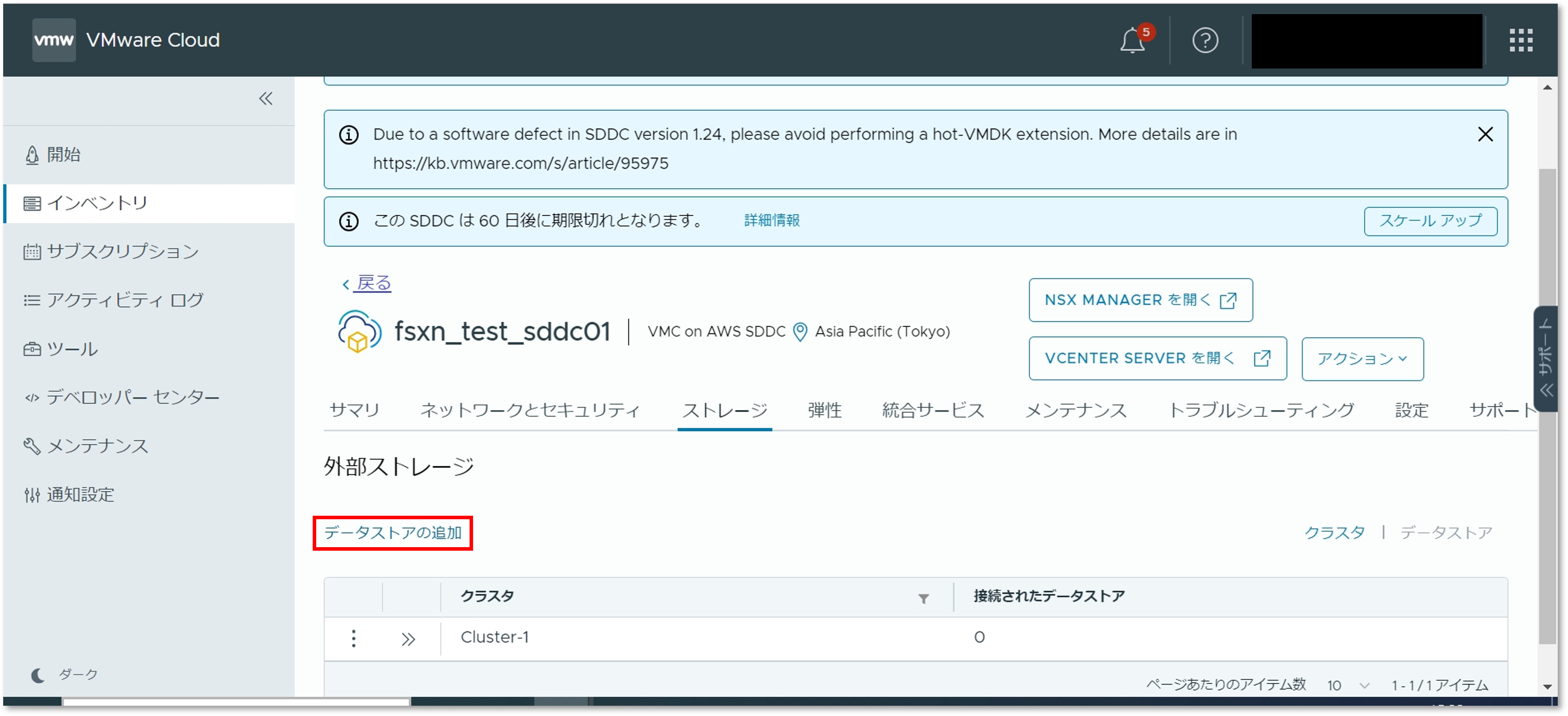Switch to the 統合サービス tab
This screenshot has height=716, width=1568.
[x=932, y=410]
